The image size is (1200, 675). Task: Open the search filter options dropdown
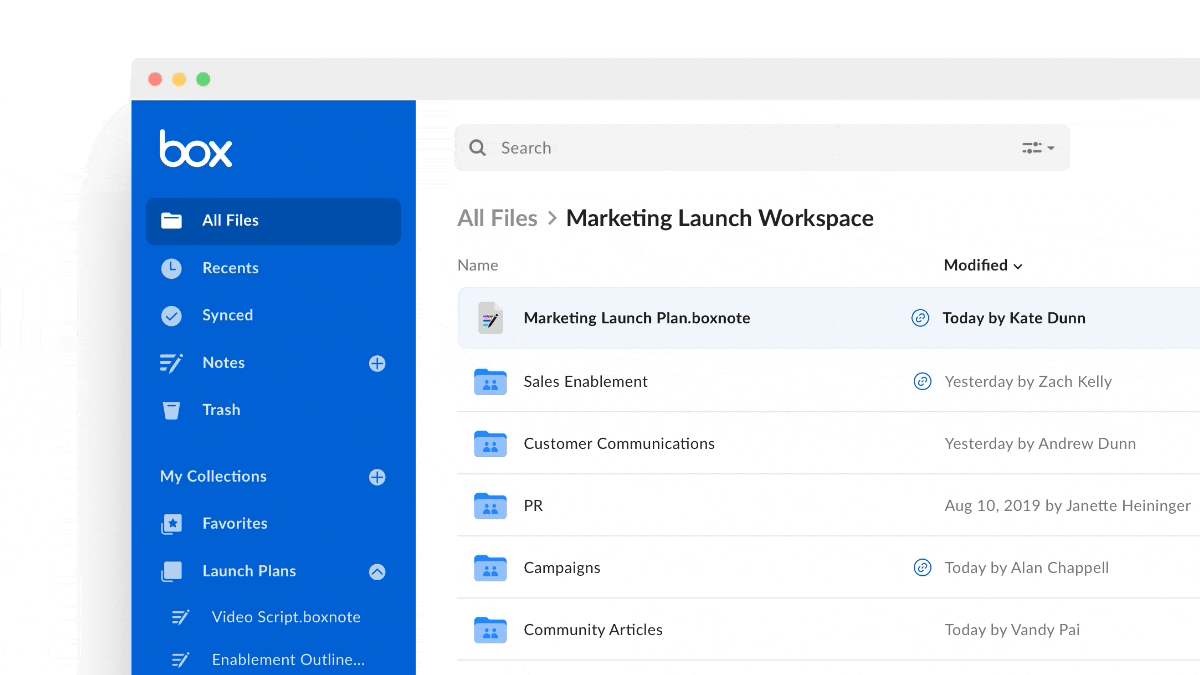pos(1039,147)
